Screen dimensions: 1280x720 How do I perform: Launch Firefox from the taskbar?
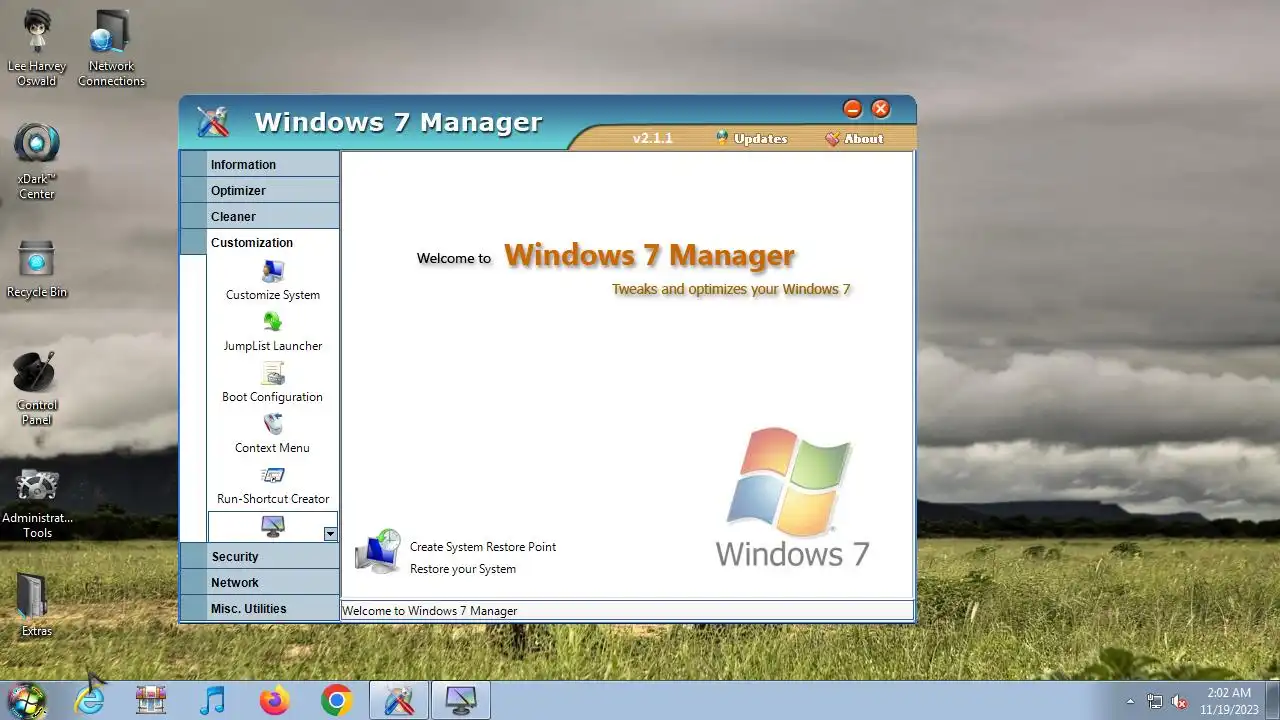pos(274,700)
